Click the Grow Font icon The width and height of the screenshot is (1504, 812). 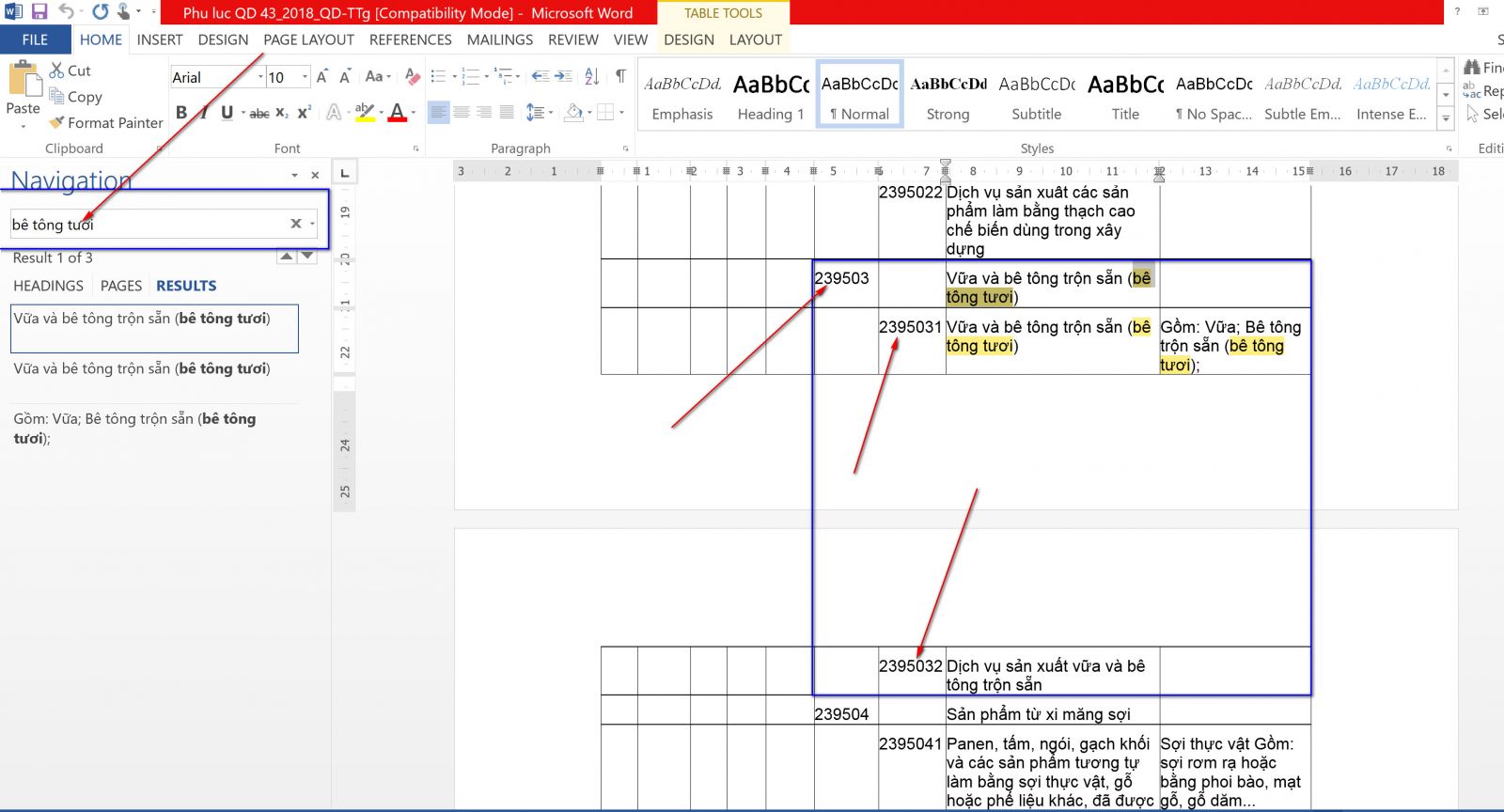click(322, 77)
